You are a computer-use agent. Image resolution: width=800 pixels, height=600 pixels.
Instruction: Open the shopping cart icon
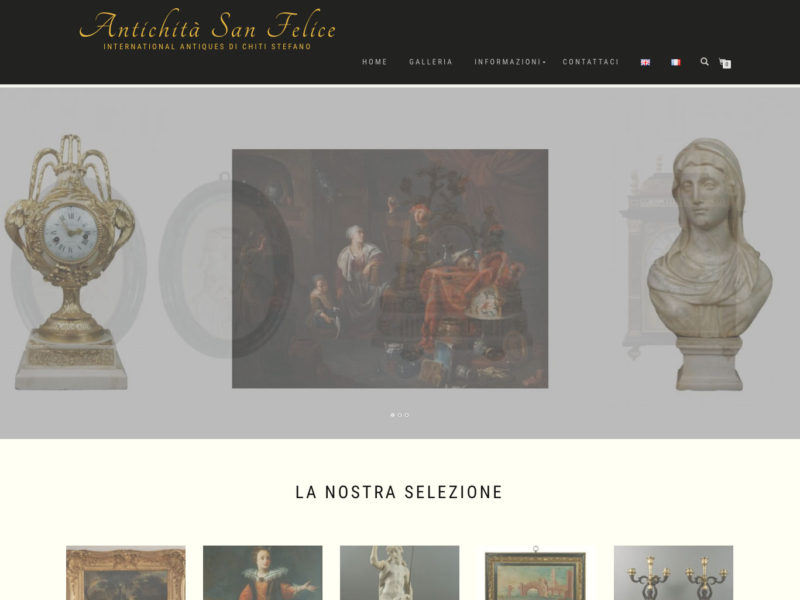[725, 63]
